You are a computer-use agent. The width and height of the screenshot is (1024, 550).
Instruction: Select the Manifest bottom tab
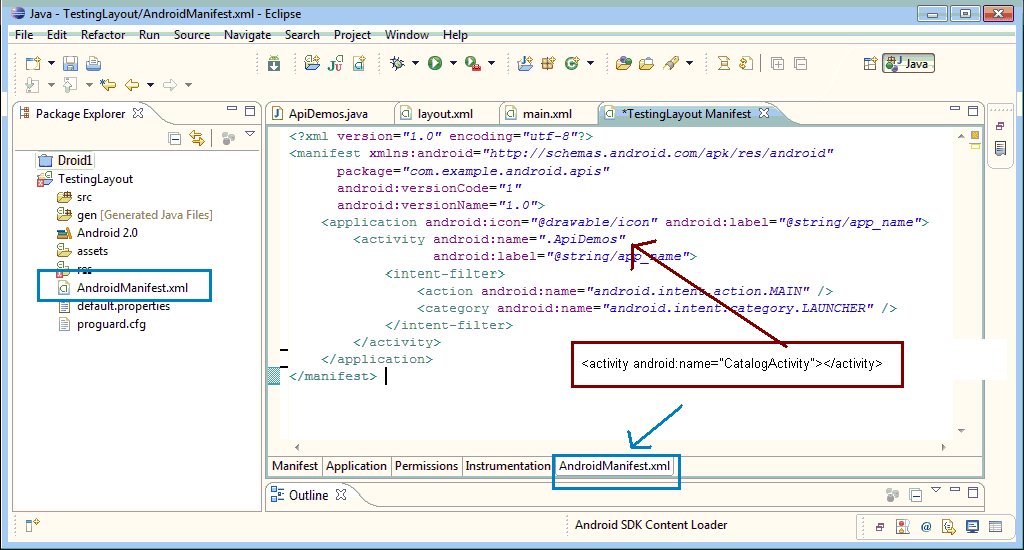295,466
